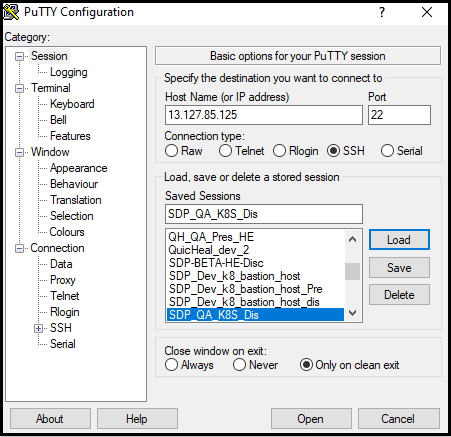Click the Port input field
This screenshot has height=437, width=451.
(x=399, y=115)
